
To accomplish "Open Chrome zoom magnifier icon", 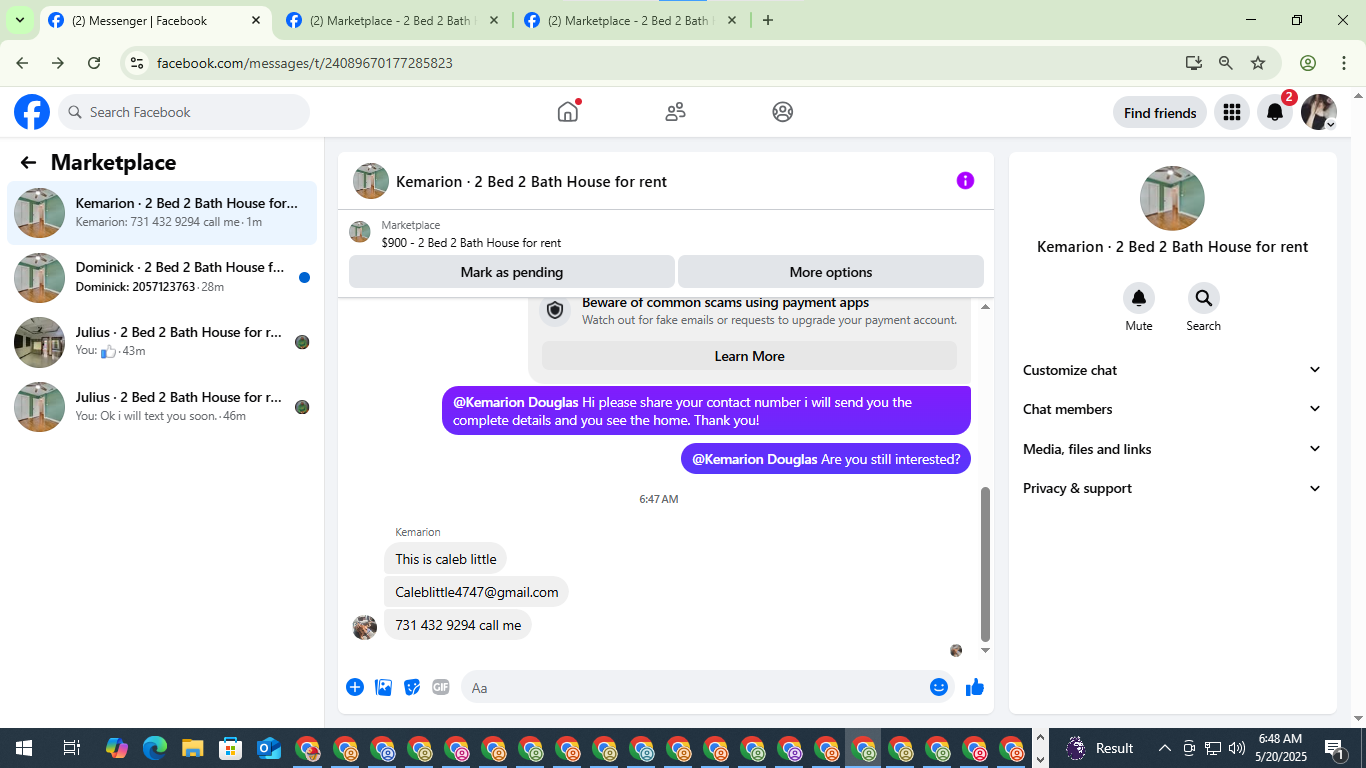I will click(x=1226, y=63).
